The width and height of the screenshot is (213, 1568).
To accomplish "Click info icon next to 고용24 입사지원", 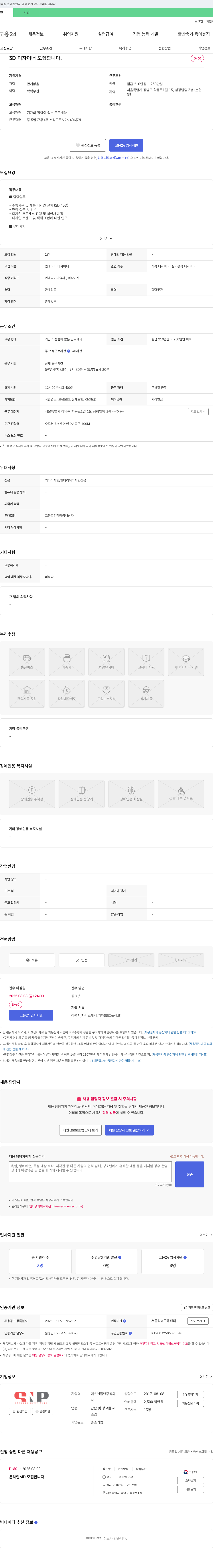I will pyautogui.click(x=185, y=1258).
